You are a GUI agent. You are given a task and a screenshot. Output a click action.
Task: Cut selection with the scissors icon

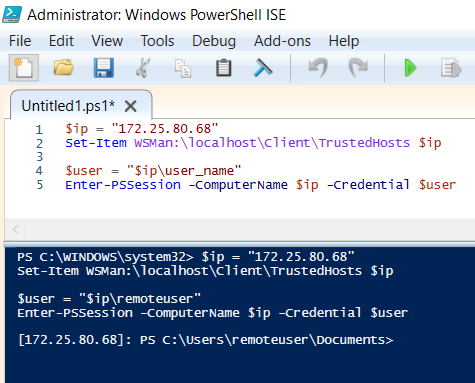pyautogui.click(x=143, y=68)
